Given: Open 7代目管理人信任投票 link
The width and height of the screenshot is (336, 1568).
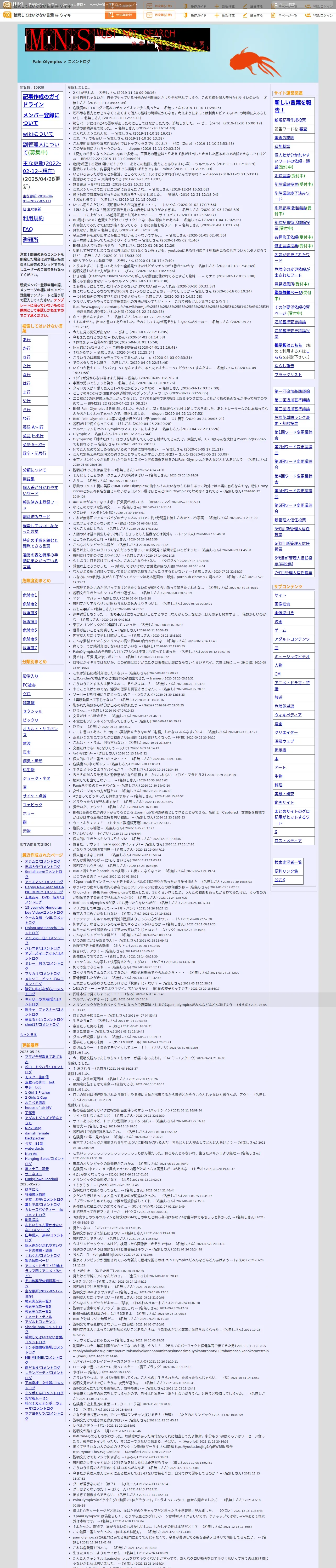Looking at the screenshot, I should 293,573.
